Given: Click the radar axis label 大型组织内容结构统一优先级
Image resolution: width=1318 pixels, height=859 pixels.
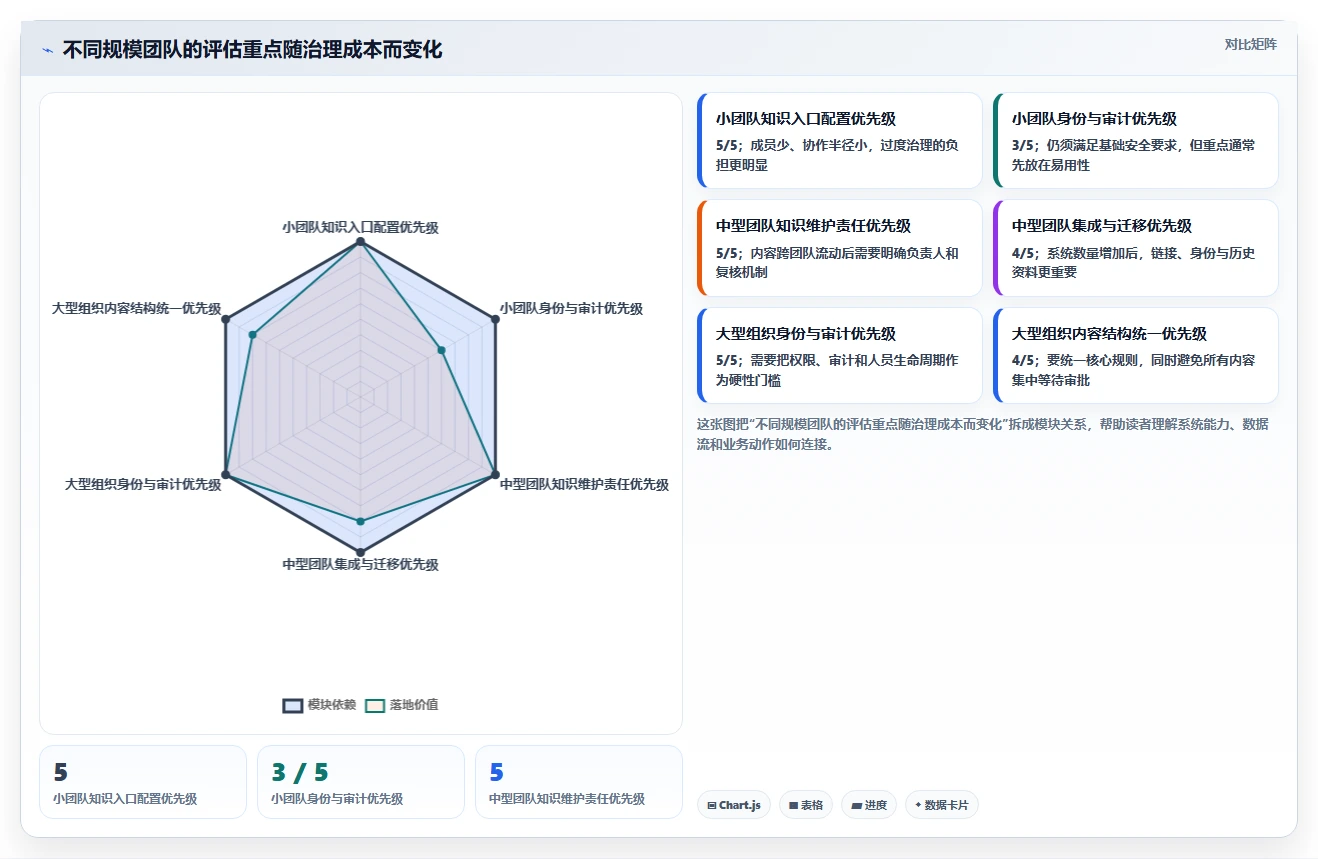Looking at the screenshot, I should 137,308.
